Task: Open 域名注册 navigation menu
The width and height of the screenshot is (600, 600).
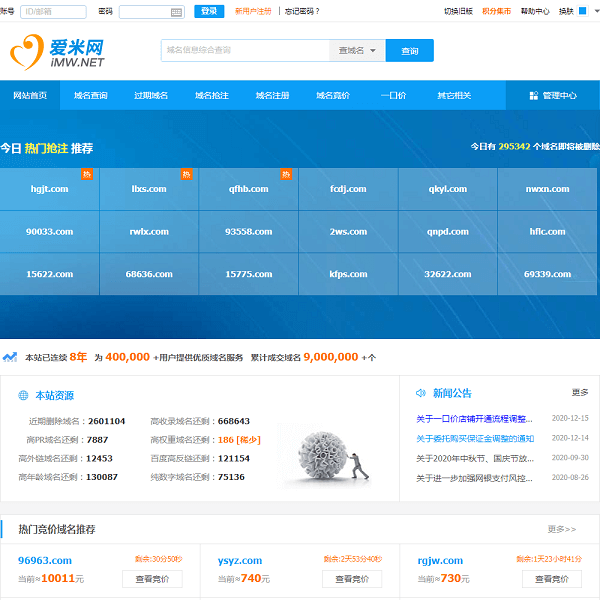Action: point(272,95)
